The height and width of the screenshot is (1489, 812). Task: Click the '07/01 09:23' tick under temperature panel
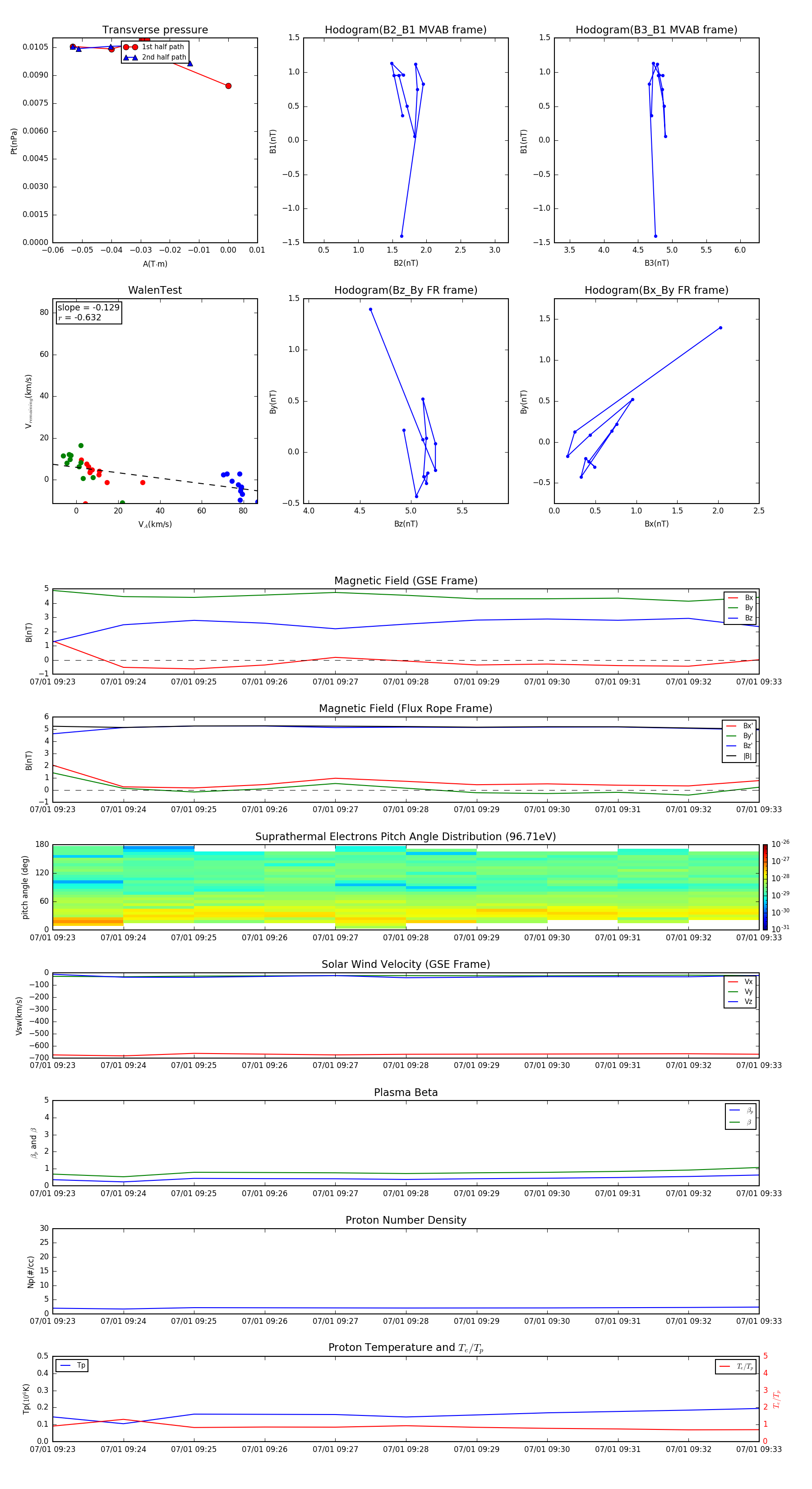(53, 1449)
